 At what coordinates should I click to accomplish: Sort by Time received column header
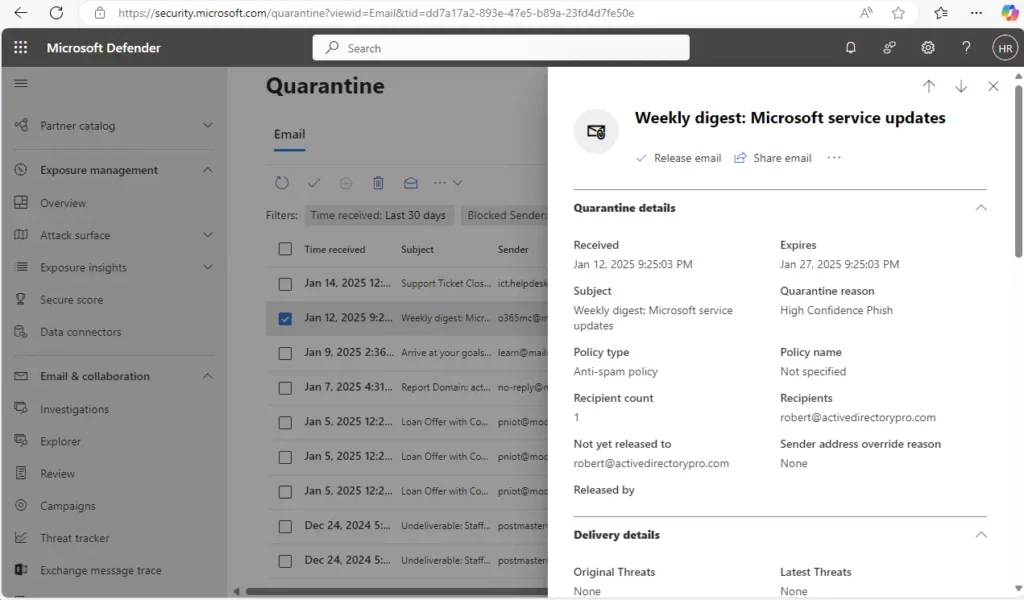tap(334, 249)
